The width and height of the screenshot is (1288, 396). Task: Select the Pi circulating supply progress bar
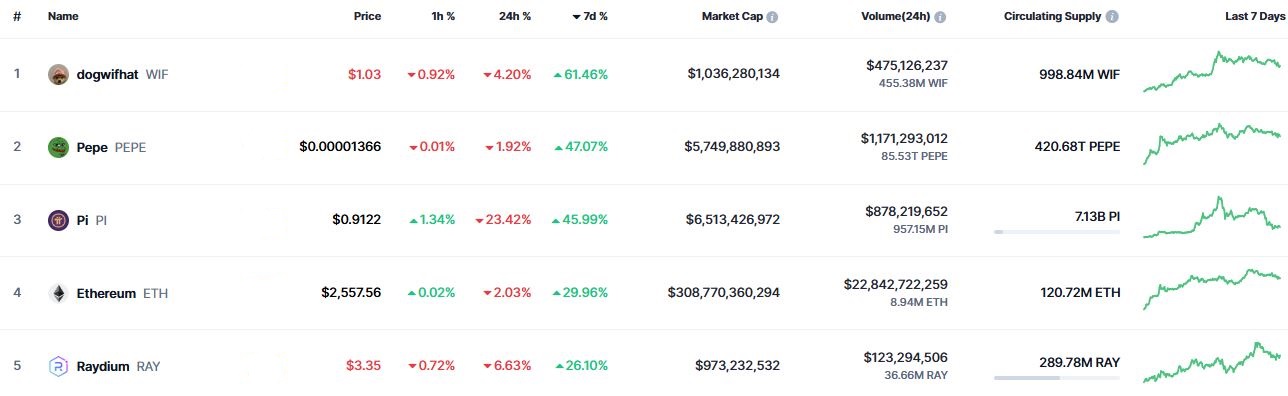[x=1057, y=232]
